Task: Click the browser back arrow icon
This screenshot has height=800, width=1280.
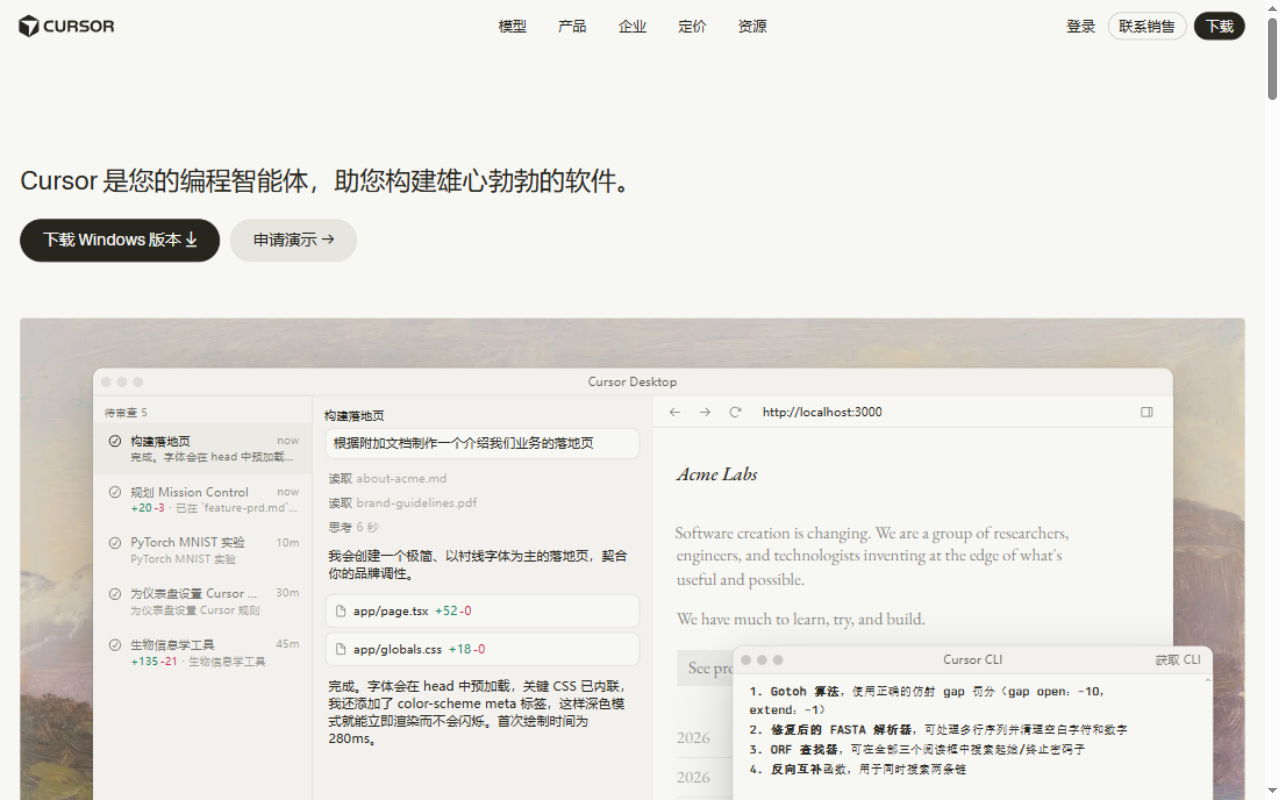Action: coord(675,412)
